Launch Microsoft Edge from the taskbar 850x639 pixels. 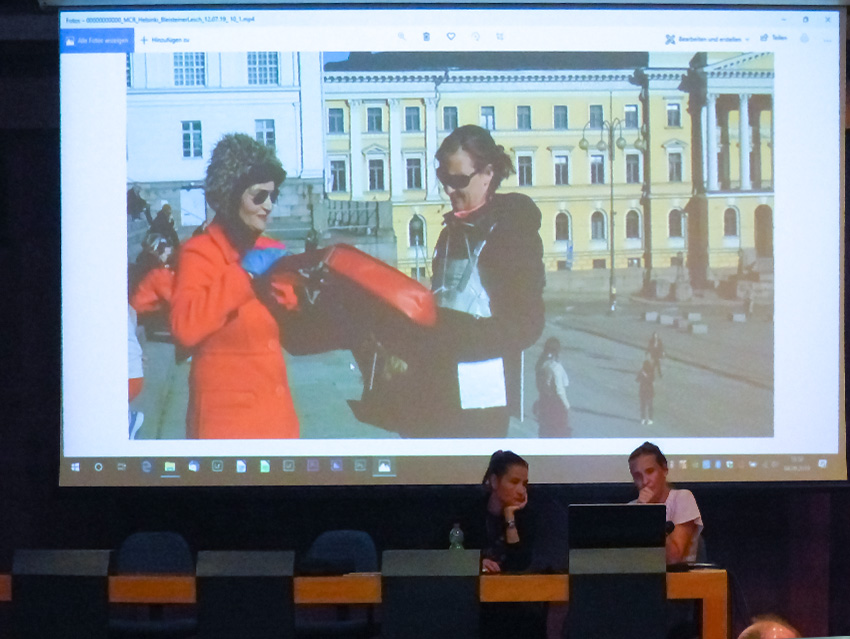tap(146, 466)
